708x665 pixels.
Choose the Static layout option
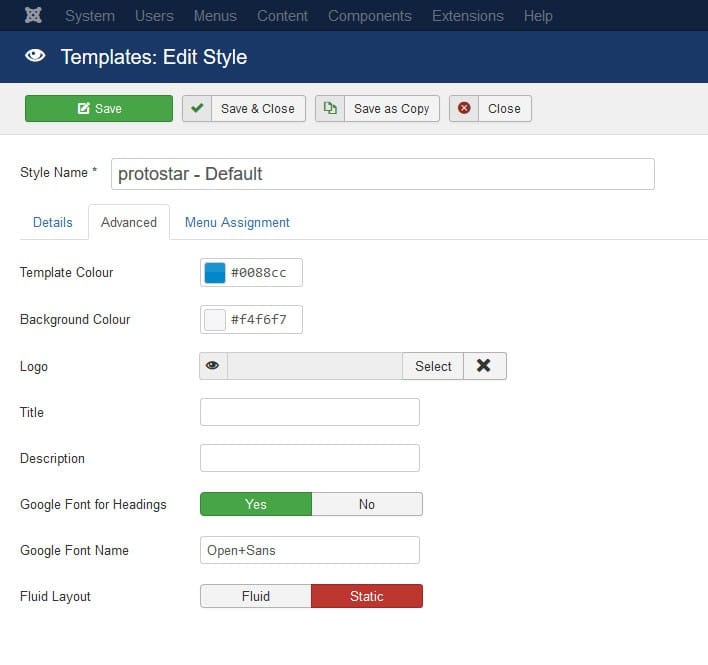tap(367, 596)
